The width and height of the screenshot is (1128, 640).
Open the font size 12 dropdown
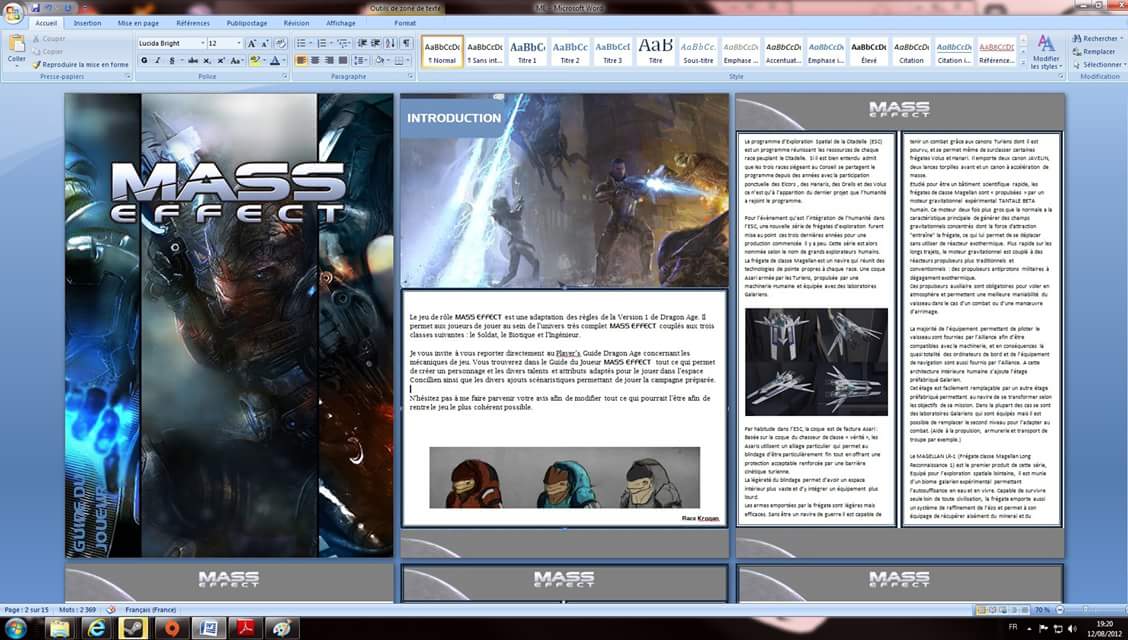[238, 43]
